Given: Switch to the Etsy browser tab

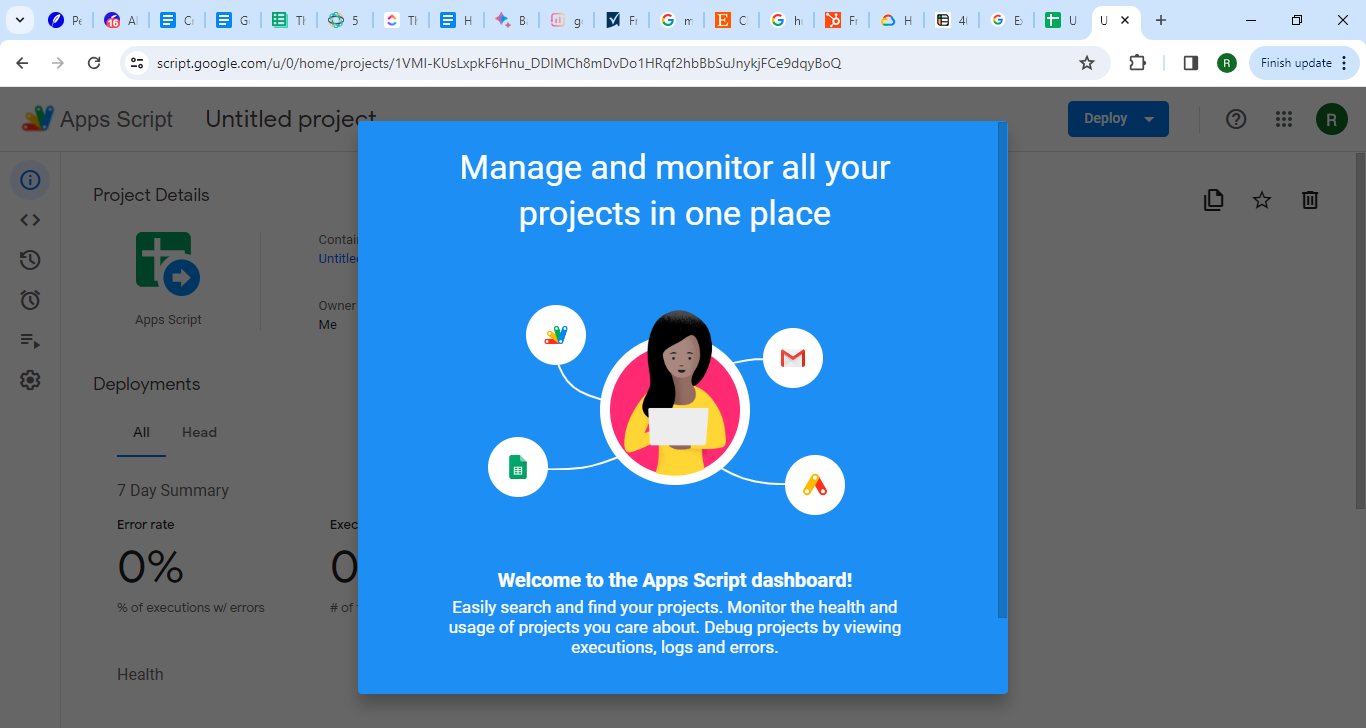Looking at the screenshot, I should 729,20.
